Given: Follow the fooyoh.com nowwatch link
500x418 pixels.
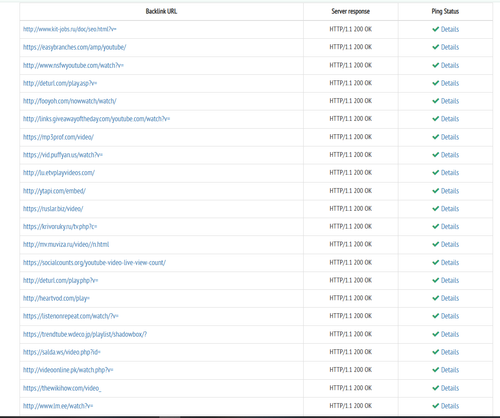Looking at the screenshot, I should [70, 101].
